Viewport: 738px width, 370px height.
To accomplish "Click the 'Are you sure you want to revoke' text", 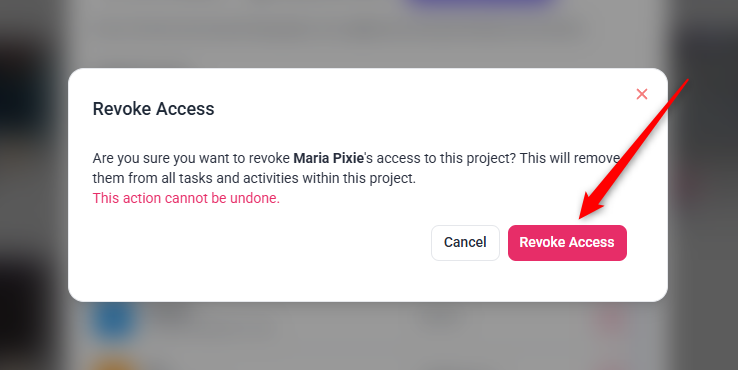I will coord(191,158).
